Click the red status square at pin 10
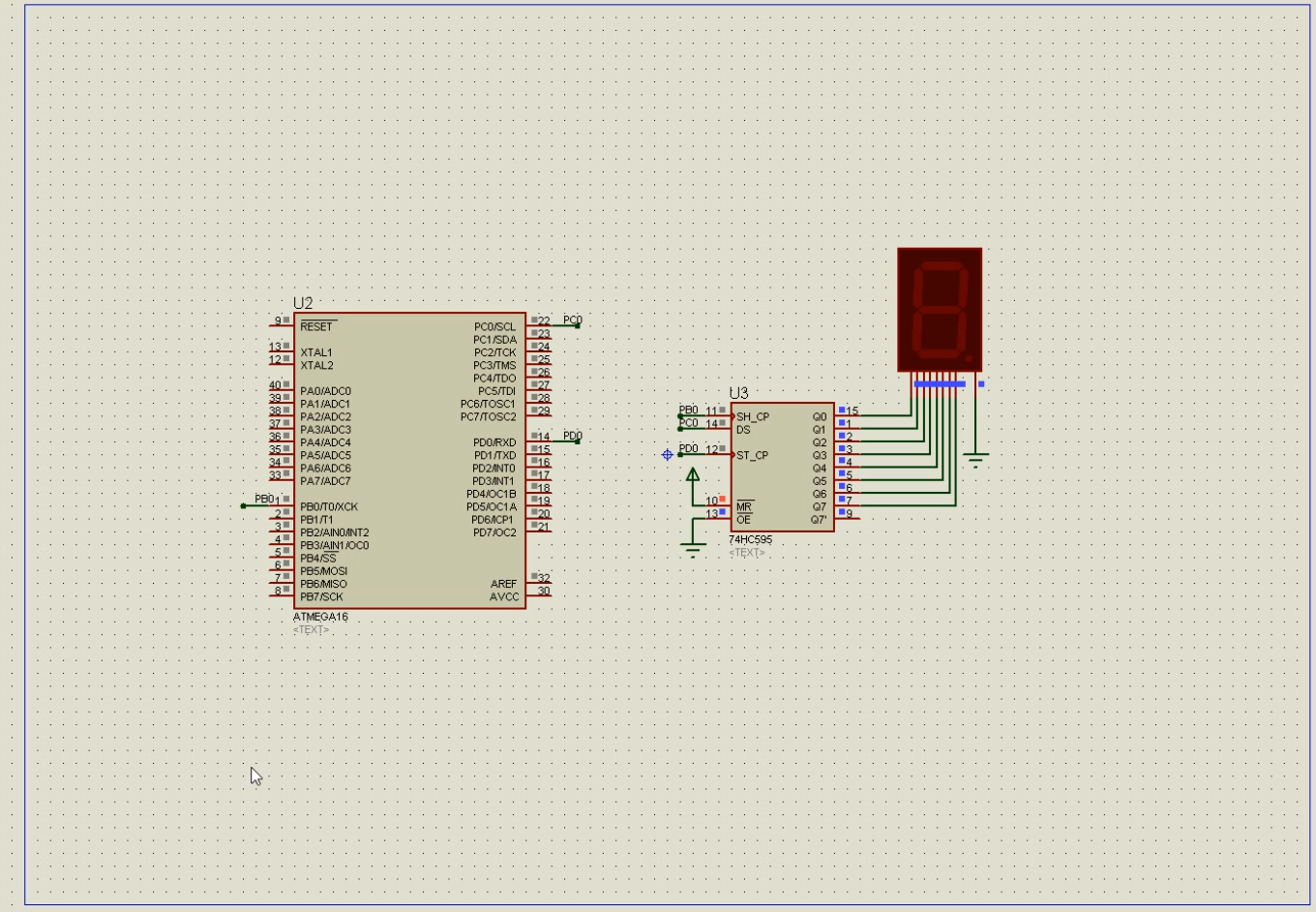The image size is (1316, 912). click(x=722, y=499)
